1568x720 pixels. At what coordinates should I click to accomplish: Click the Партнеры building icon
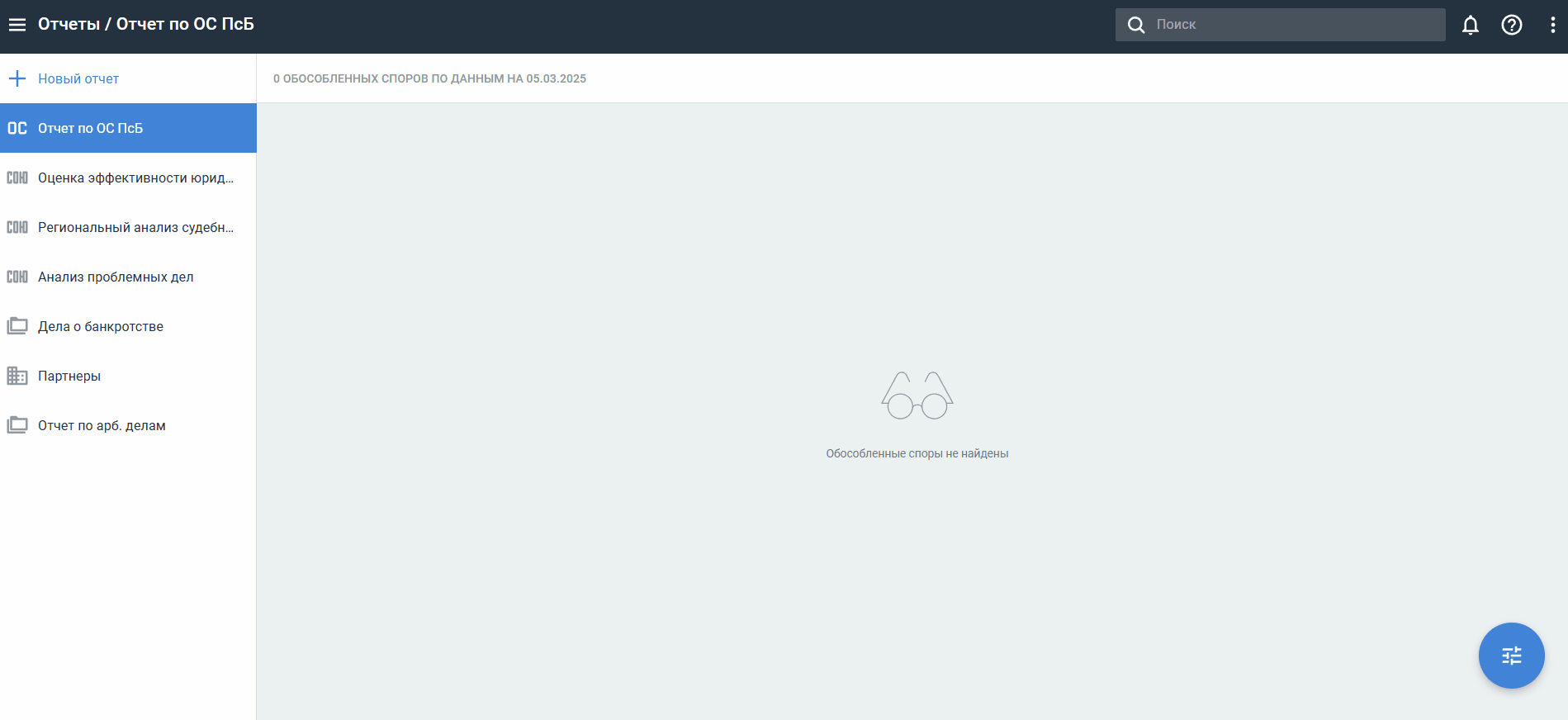tap(17, 376)
